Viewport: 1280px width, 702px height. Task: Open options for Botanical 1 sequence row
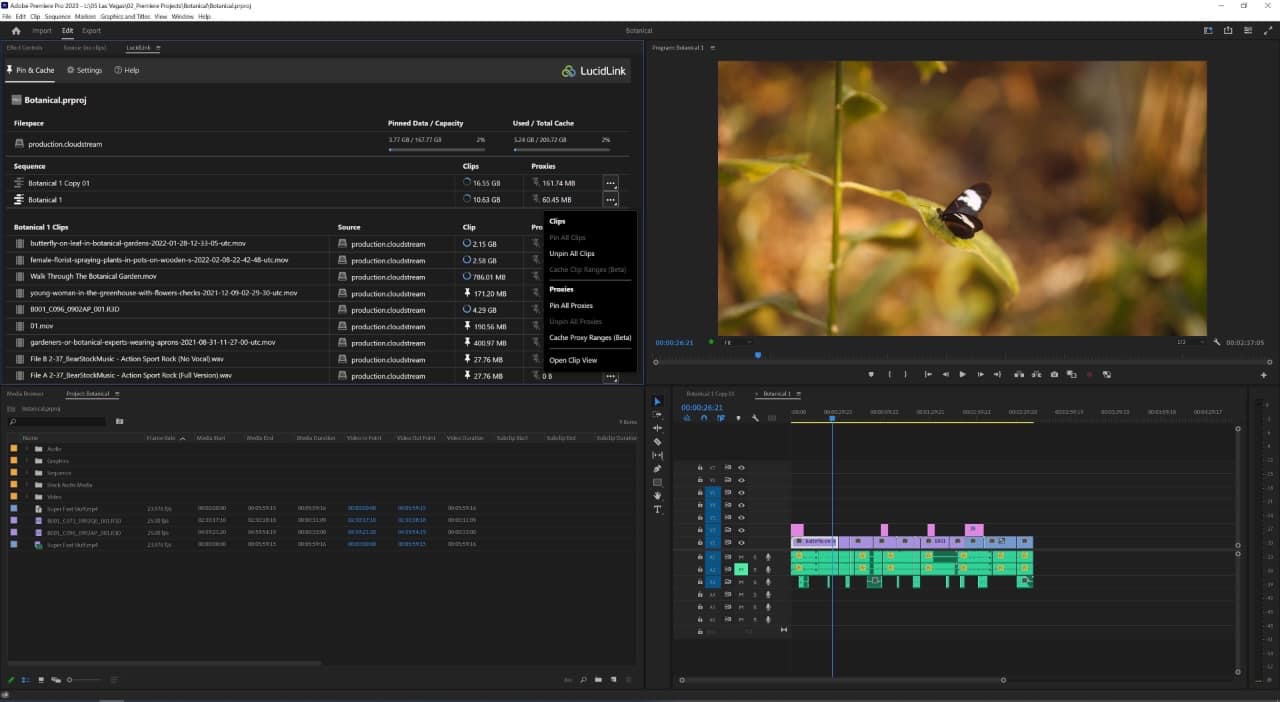pos(610,199)
